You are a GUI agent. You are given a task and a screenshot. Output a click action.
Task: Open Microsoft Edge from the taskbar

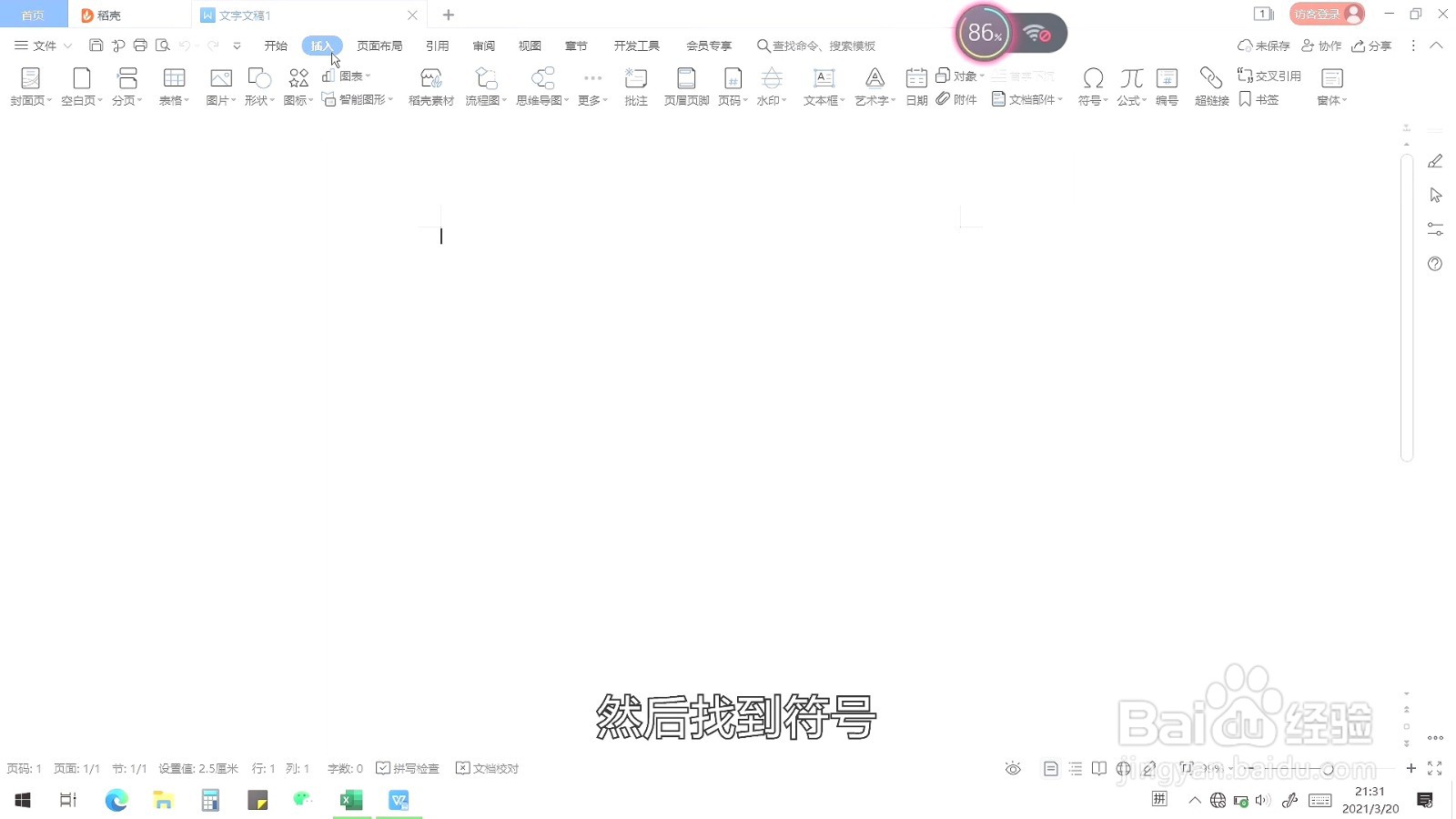116,801
